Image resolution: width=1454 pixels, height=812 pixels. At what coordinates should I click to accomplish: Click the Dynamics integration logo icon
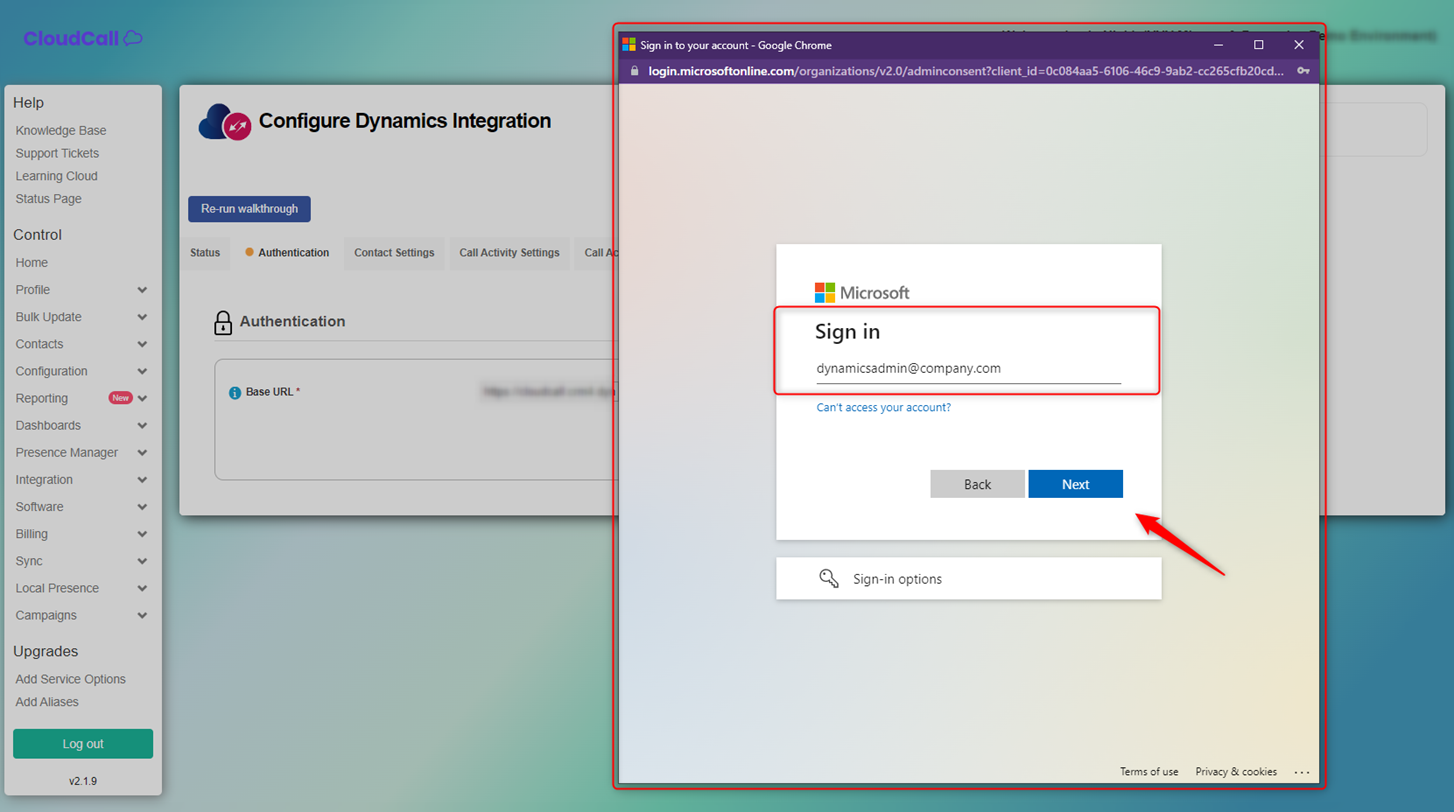coord(225,122)
